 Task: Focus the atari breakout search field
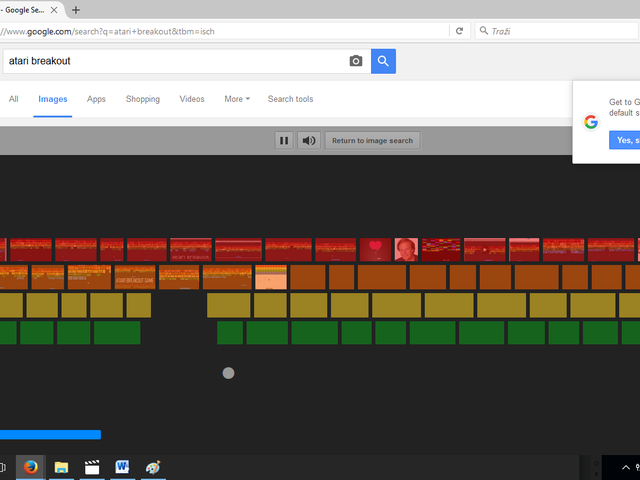[176, 61]
